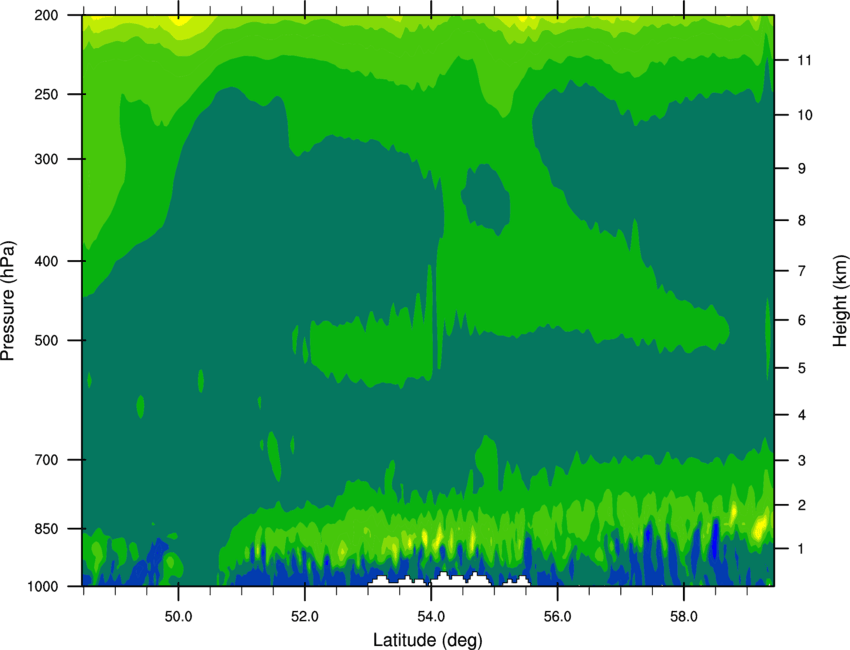The image size is (850, 650).
Task: Select the 500 pressure tick label
Action: tap(46, 340)
